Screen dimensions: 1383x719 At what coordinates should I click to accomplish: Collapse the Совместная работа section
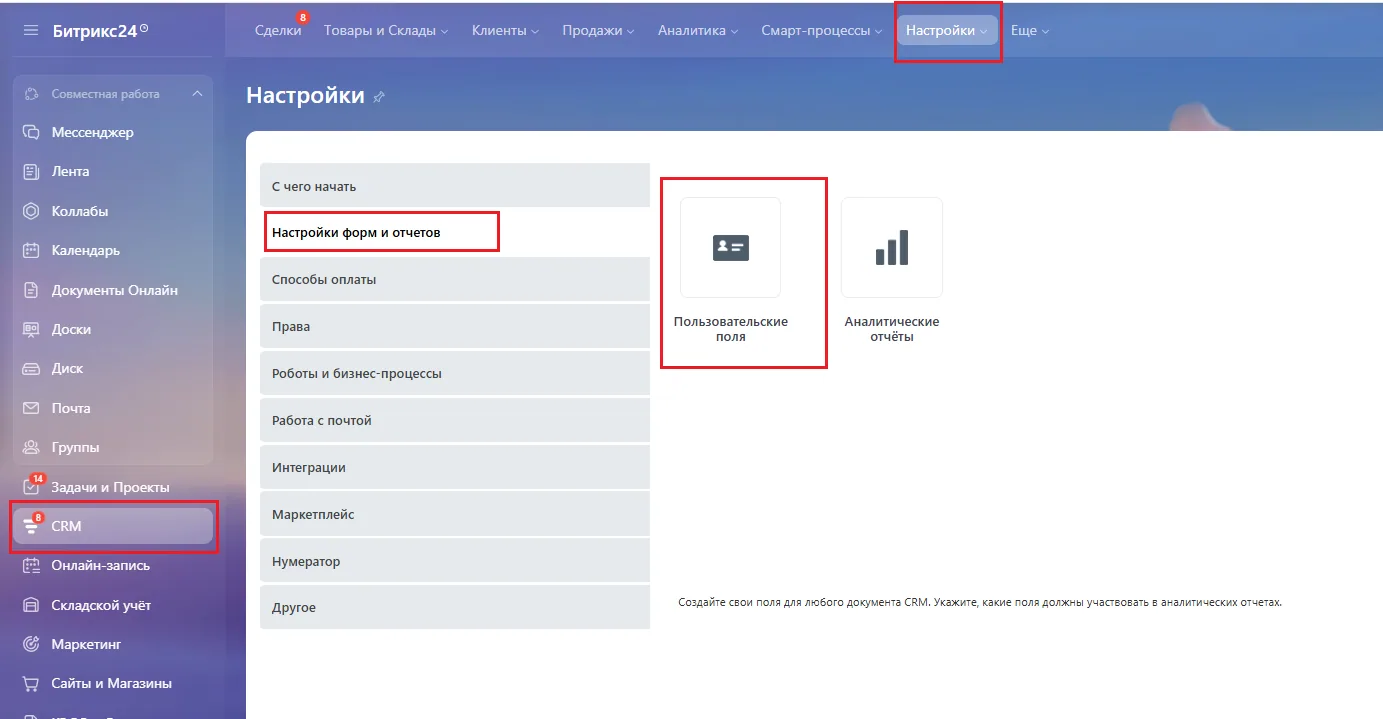click(197, 94)
